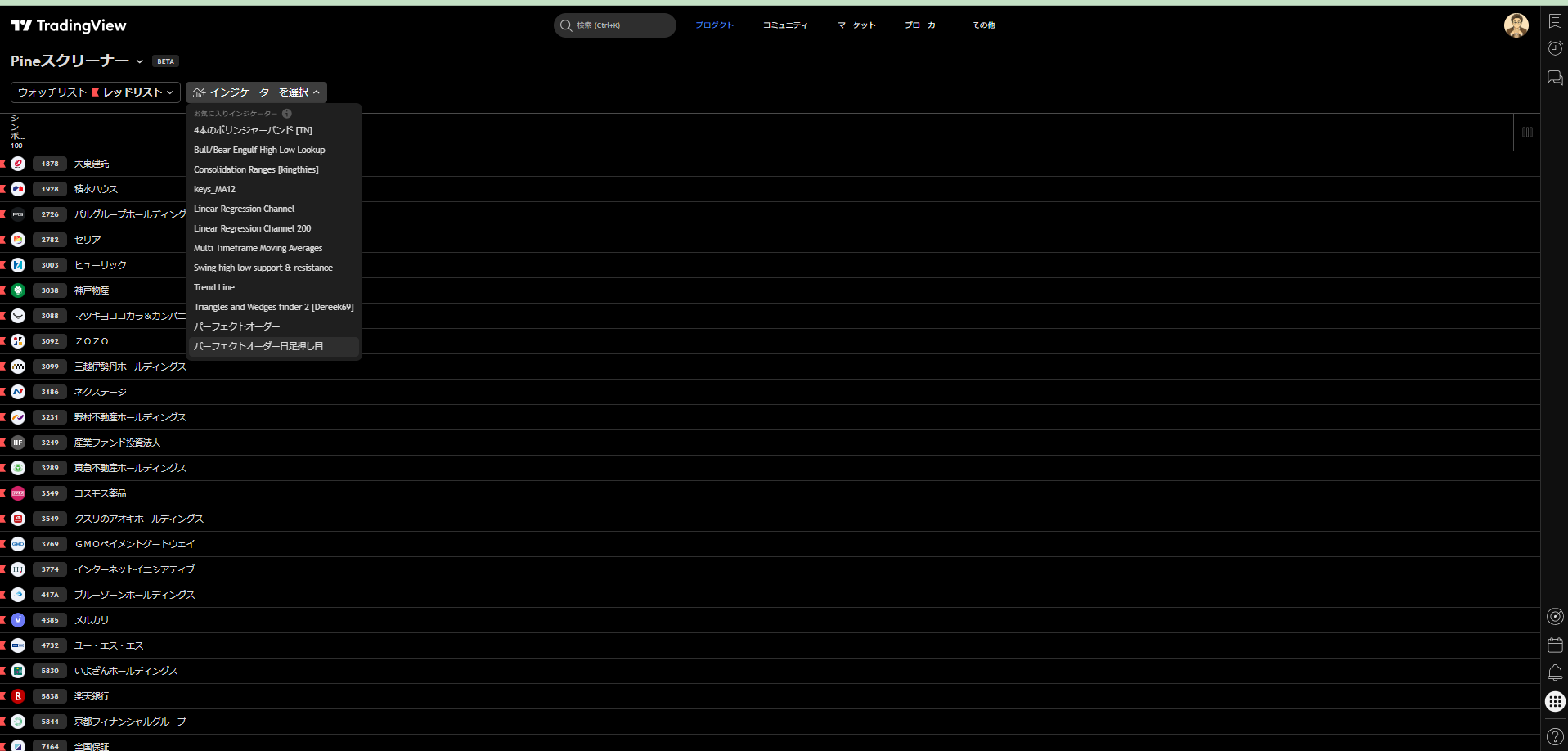1568x751 pixels.
Task: Open the watchlist/news panel icon in right sidebar
Action: (x=1555, y=22)
